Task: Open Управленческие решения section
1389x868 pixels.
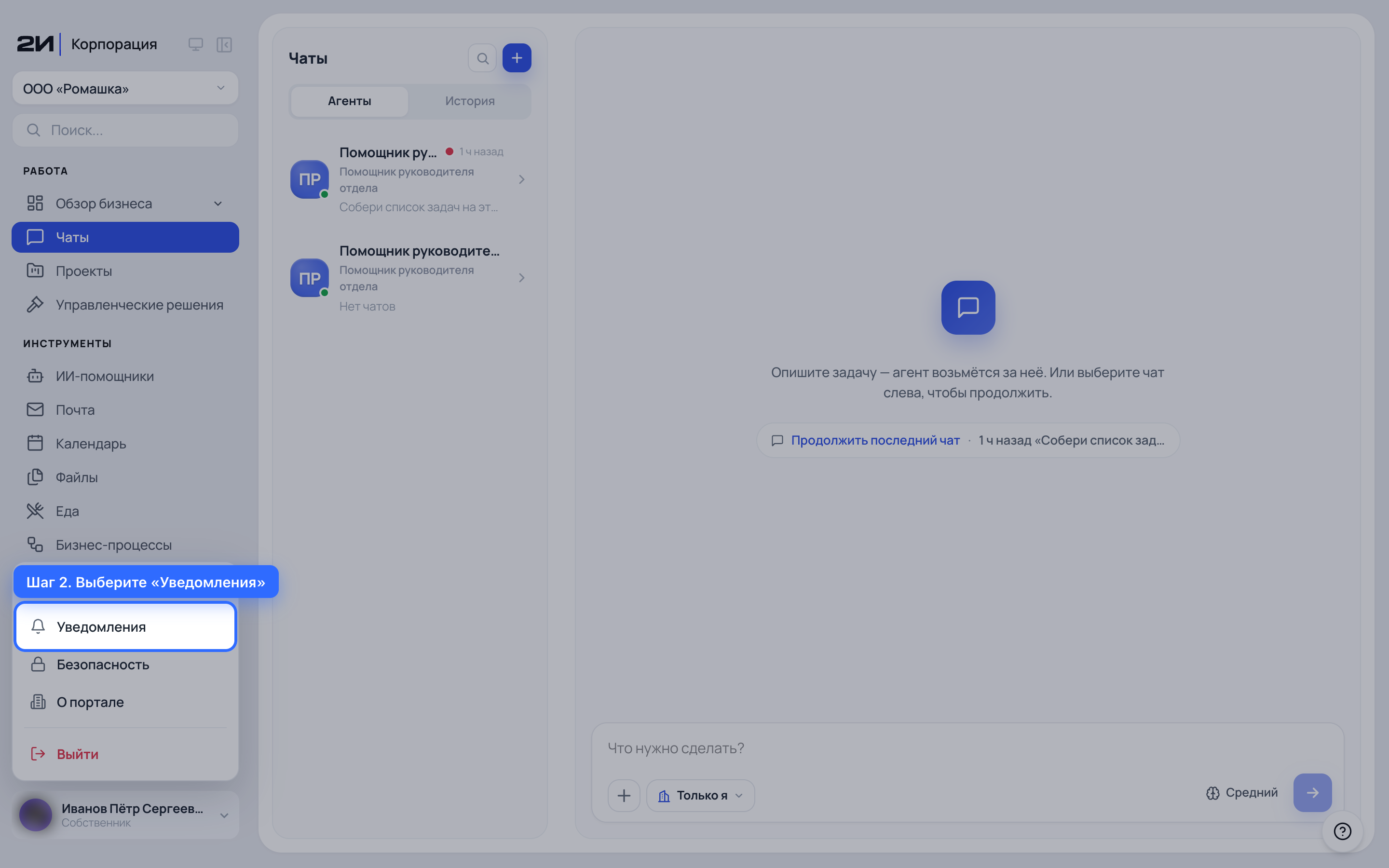Action: click(x=125, y=305)
